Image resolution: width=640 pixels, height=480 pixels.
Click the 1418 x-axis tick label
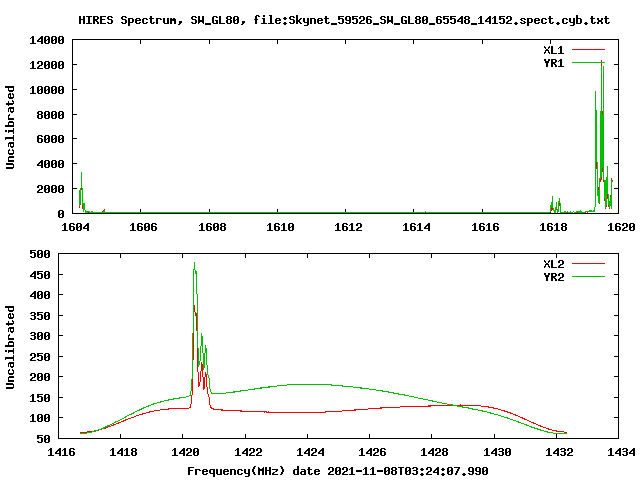click(x=123, y=452)
